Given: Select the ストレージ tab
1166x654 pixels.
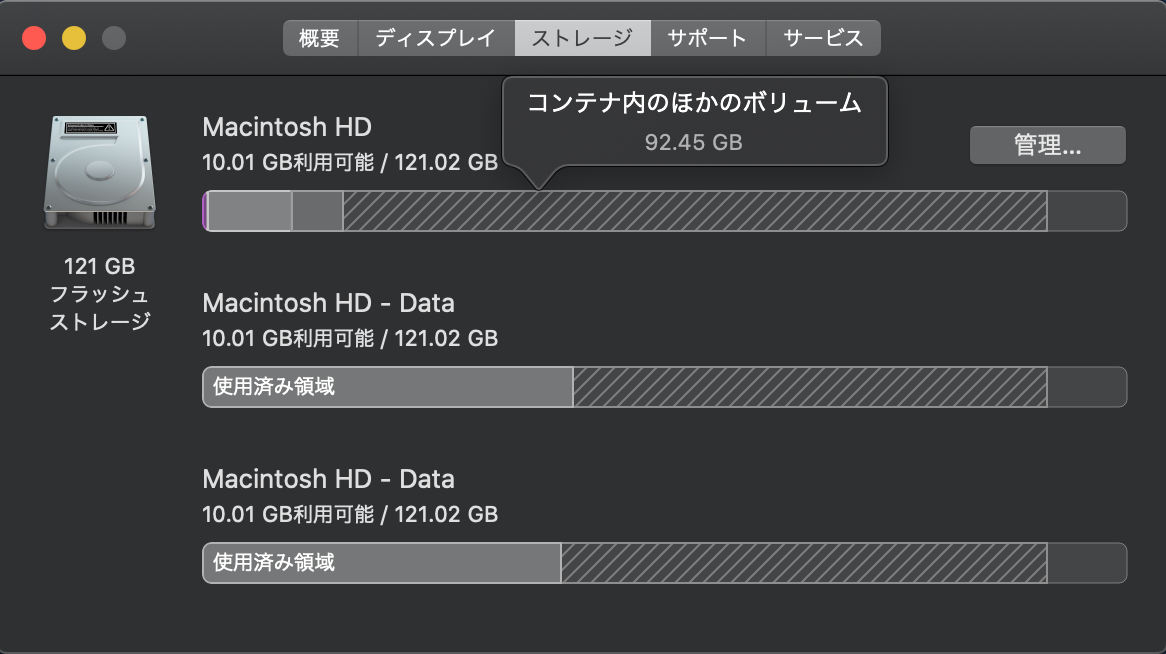Looking at the screenshot, I should pos(582,39).
